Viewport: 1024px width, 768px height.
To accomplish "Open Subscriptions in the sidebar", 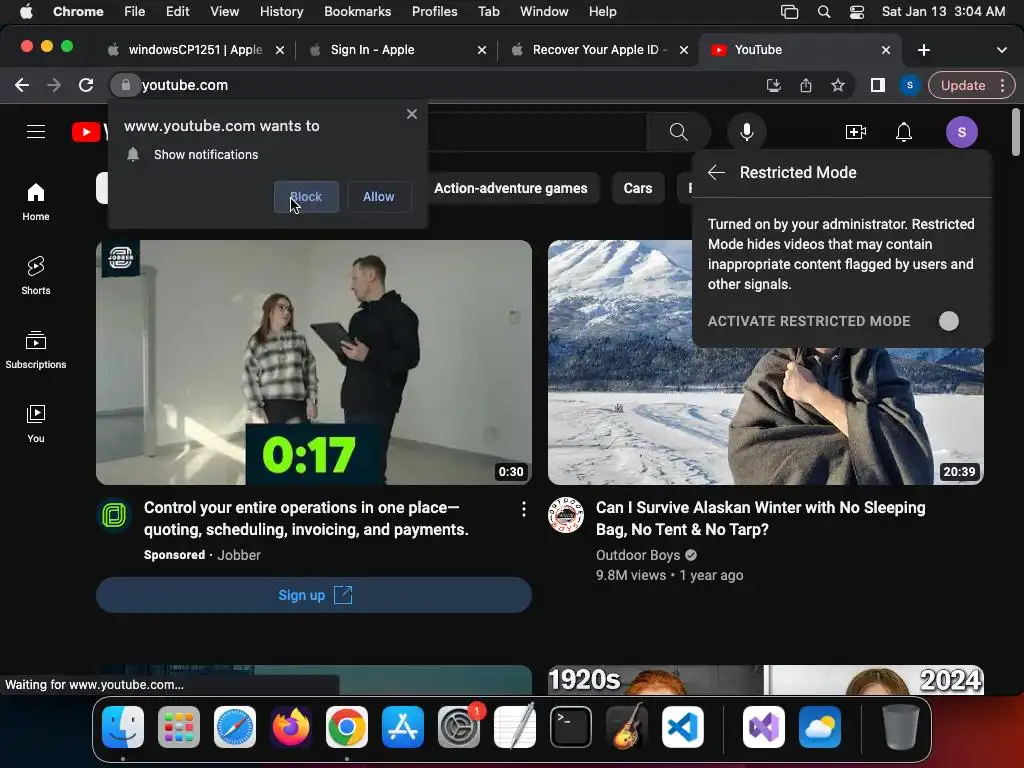I will pos(36,350).
